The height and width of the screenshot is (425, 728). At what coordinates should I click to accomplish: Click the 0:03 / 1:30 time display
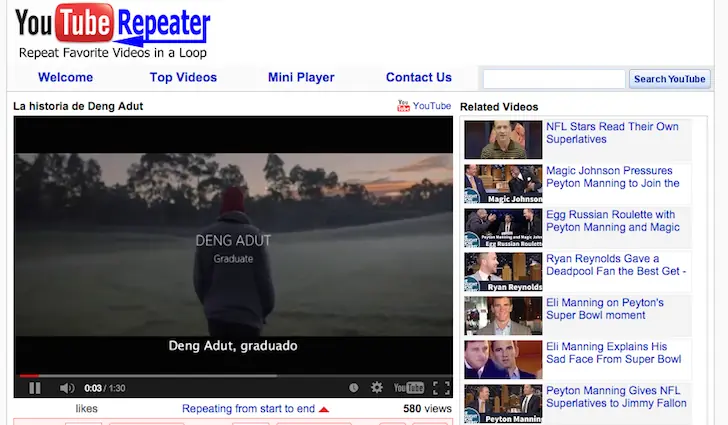[x=105, y=388]
